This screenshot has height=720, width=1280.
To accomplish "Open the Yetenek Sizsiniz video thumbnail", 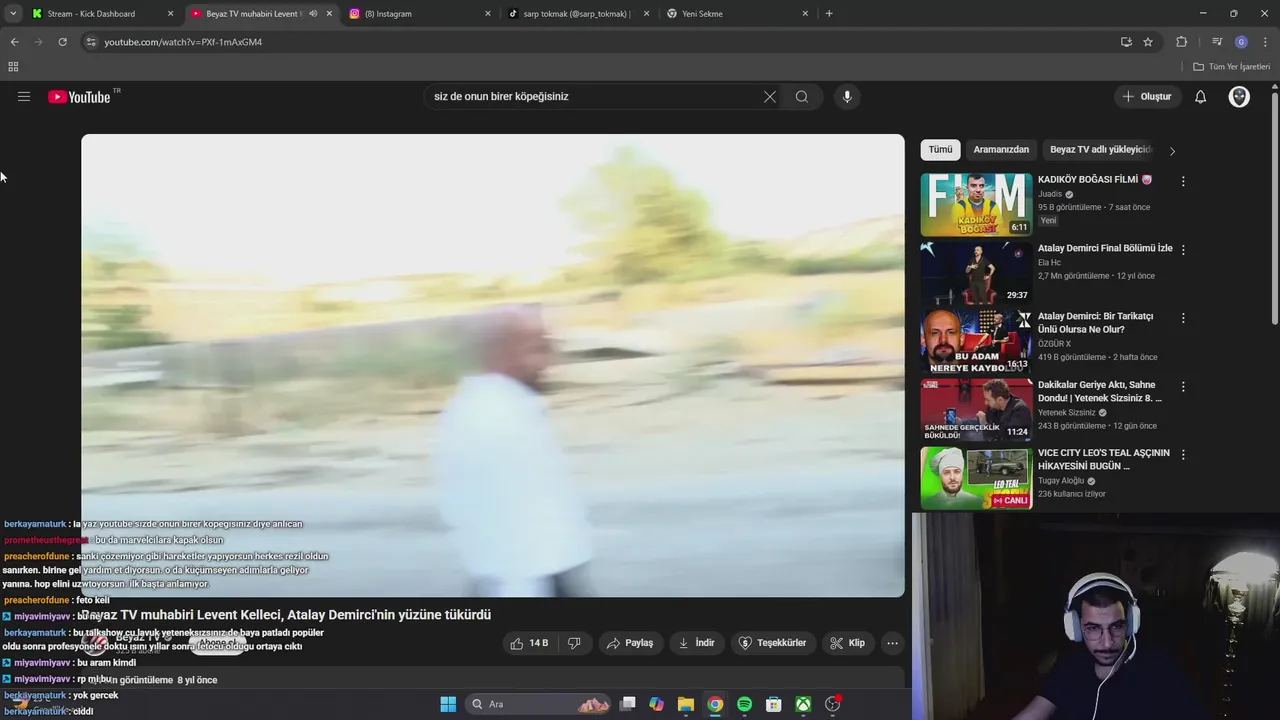I will [x=976, y=409].
